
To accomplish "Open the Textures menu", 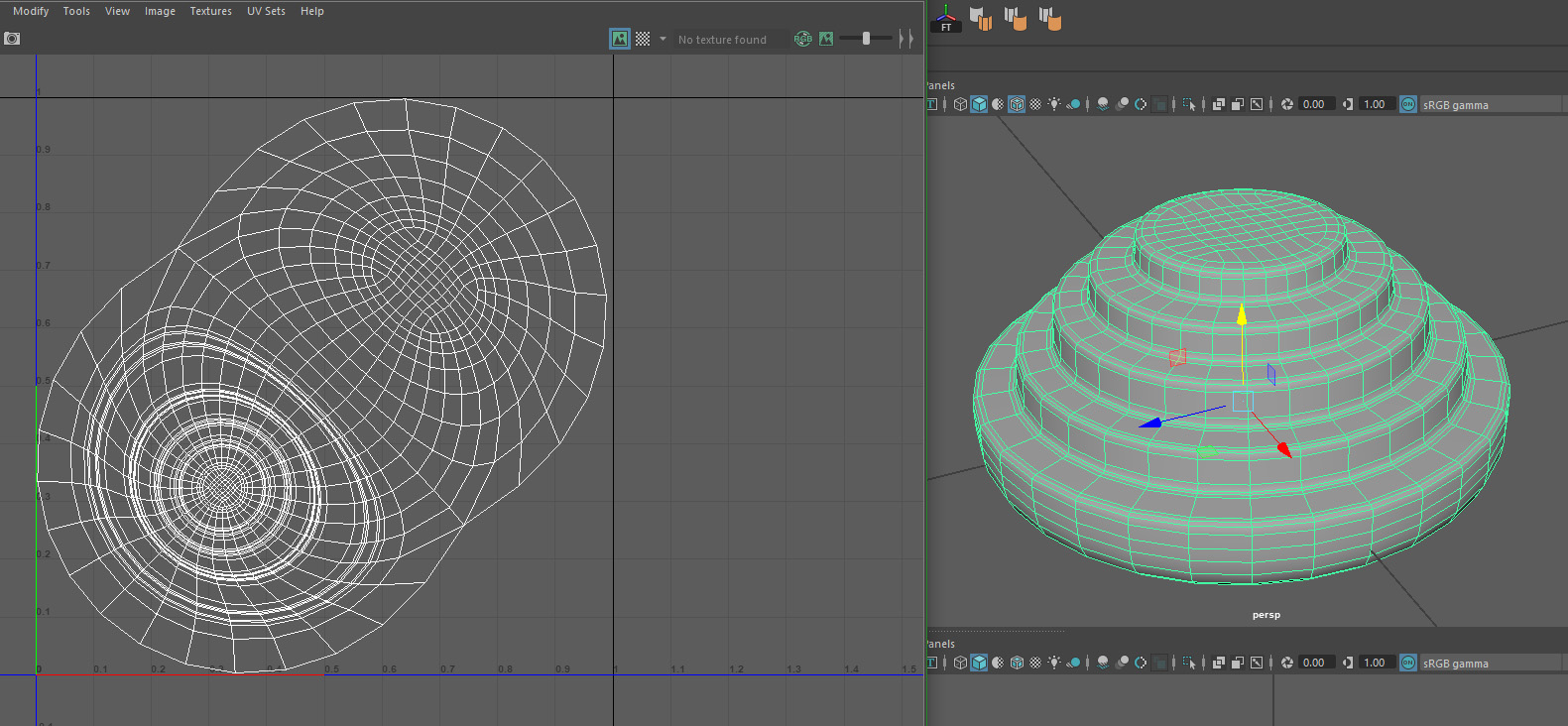I will pyautogui.click(x=210, y=11).
